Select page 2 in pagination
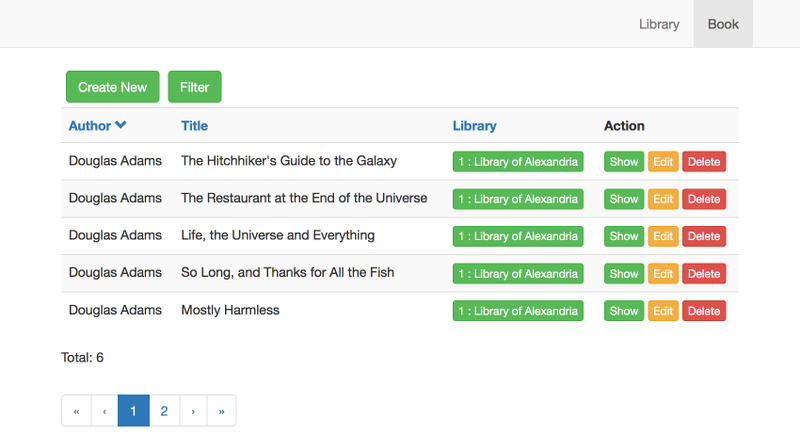 click(x=164, y=411)
